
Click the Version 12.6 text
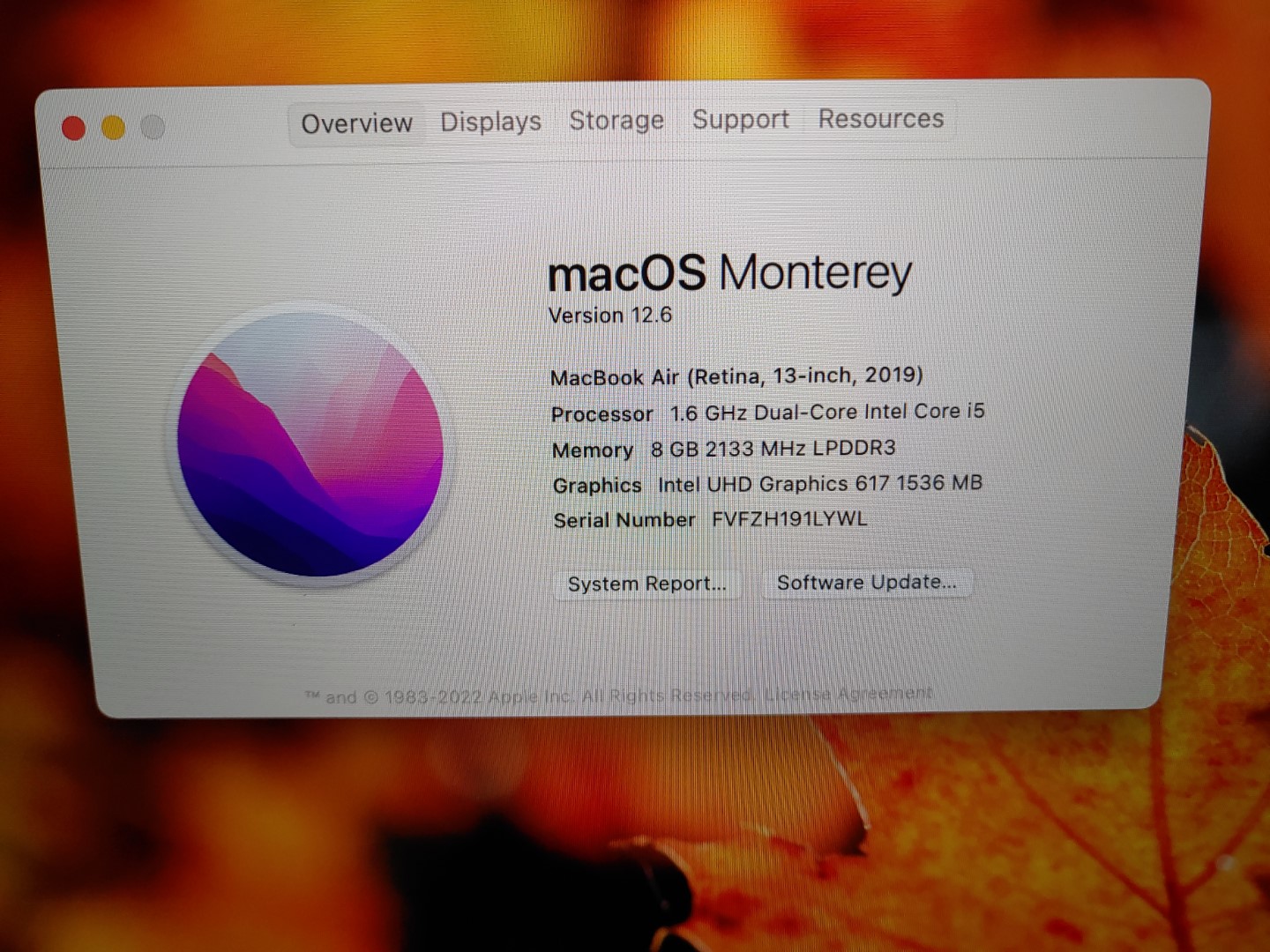(x=609, y=315)
